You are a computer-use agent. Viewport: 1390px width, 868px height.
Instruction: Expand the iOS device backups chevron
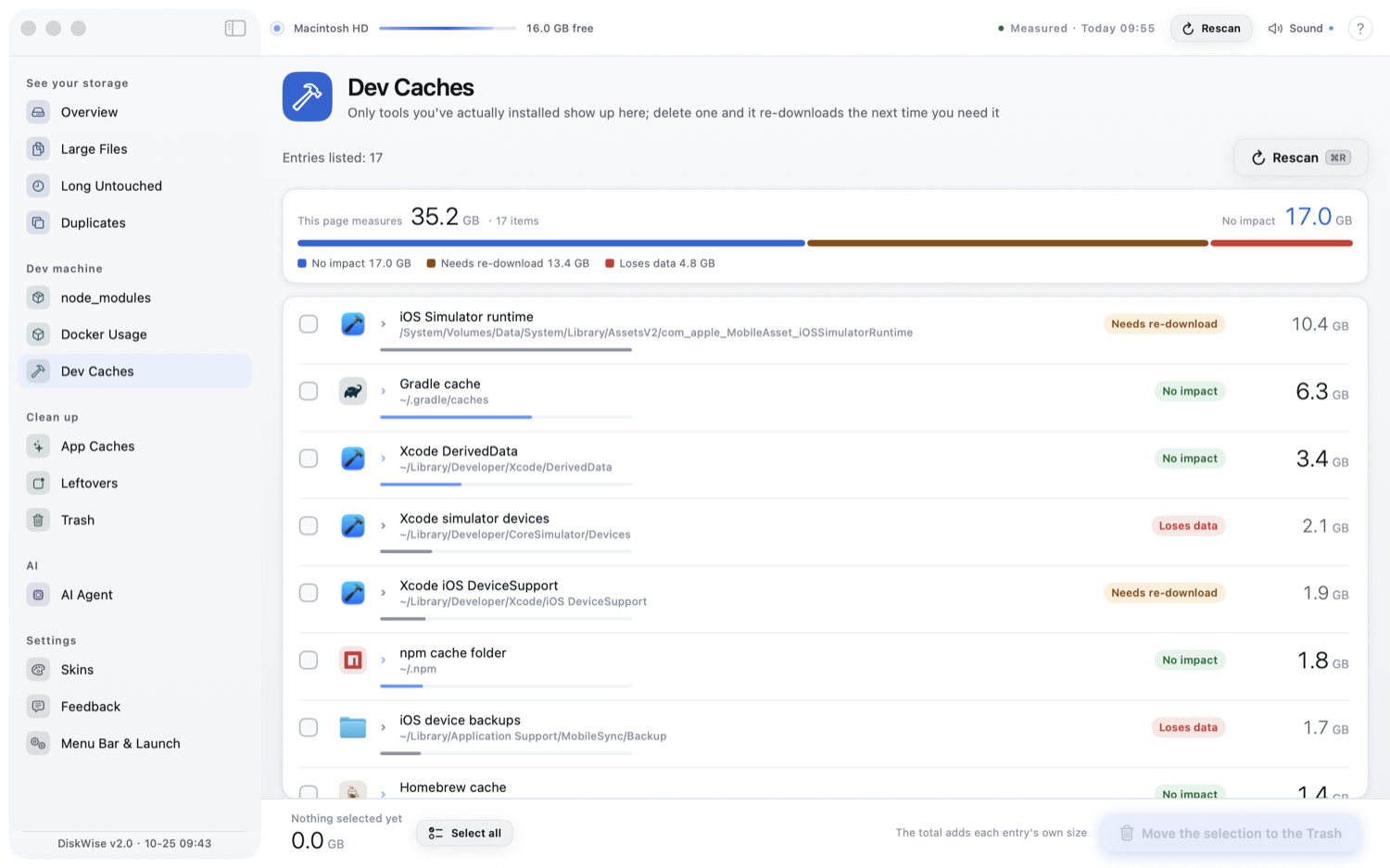[x=383, y=728]
